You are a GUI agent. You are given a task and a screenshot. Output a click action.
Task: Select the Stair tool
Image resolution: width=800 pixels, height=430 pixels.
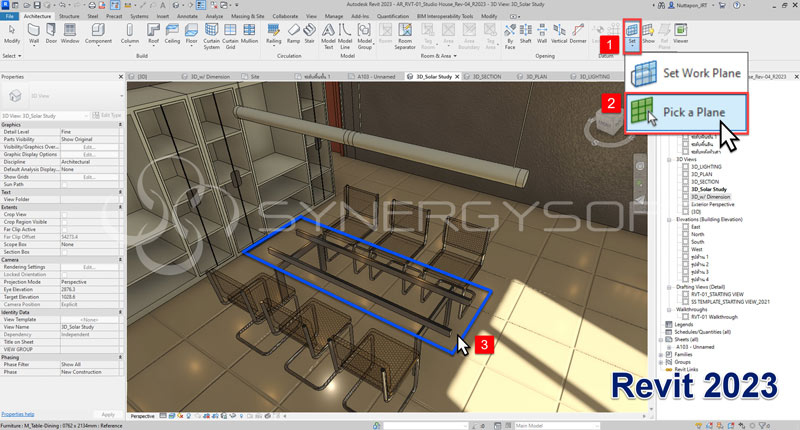tap(310, 34)
